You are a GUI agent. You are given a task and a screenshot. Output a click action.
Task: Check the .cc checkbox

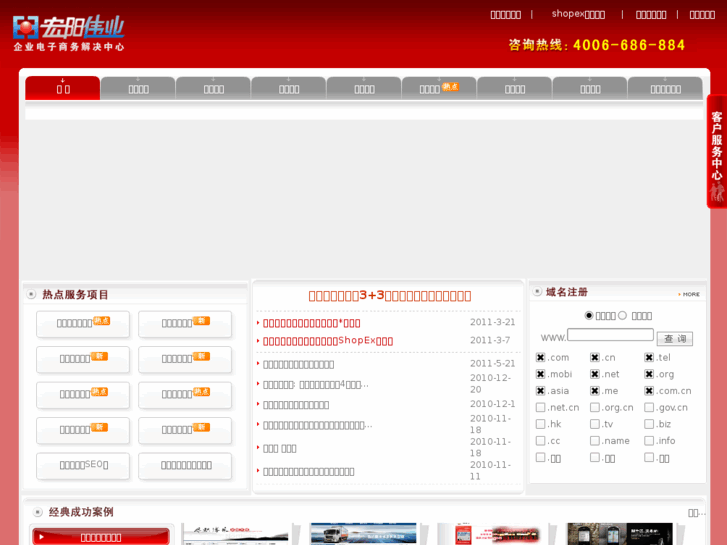coord(540,441)
